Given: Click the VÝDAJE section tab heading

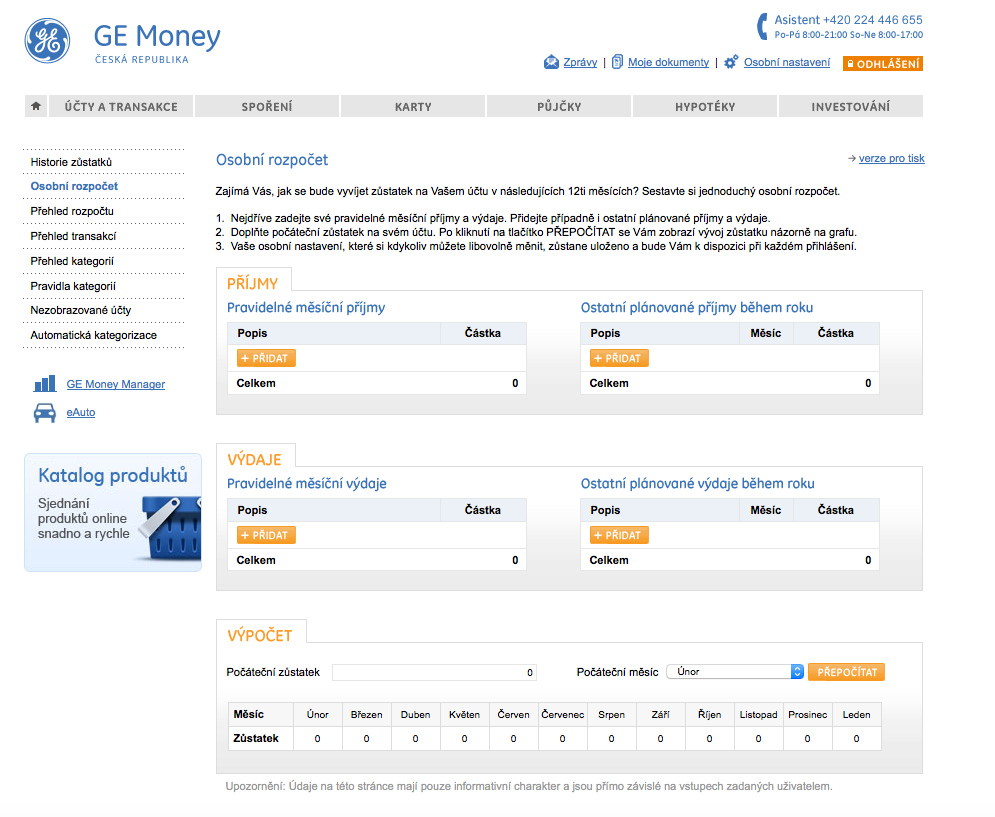Looking at the screenshot, I should 254,460.
